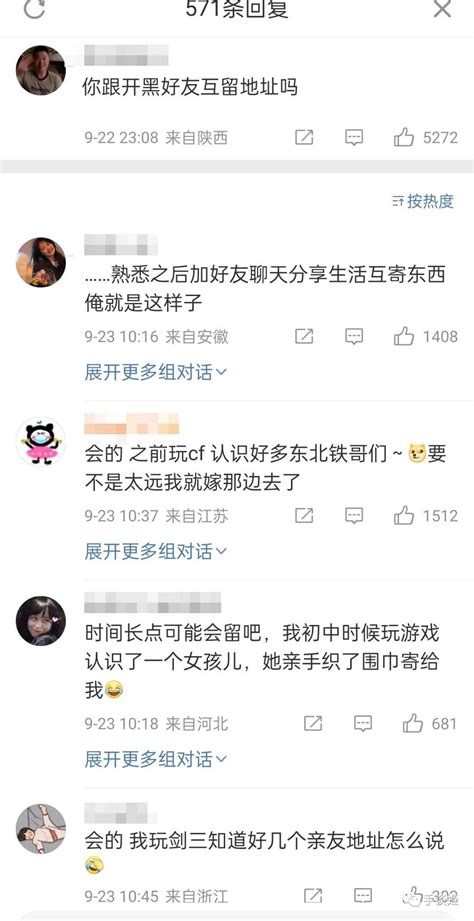Image resolution: width=474 pixels, height=921 pixels.
Task: Expand more conversations under the Anhui comment
Action: click(x=156, y=372)
